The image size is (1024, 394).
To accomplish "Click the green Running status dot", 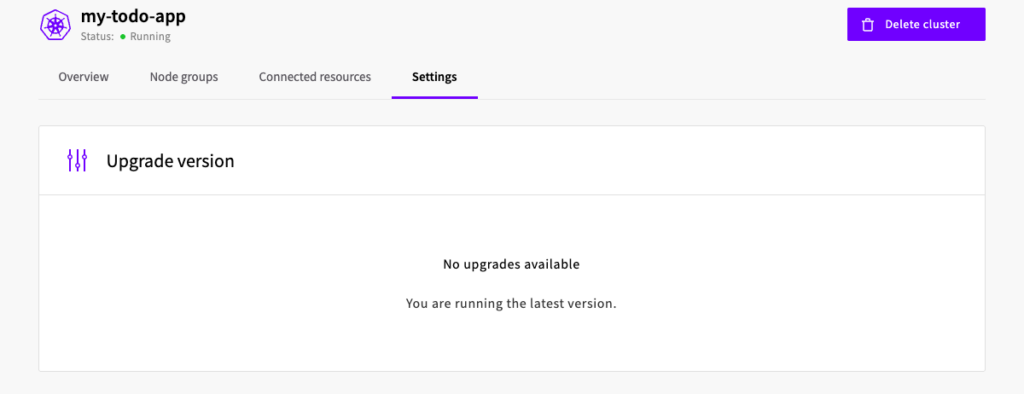I will click(x=123, y=37).
